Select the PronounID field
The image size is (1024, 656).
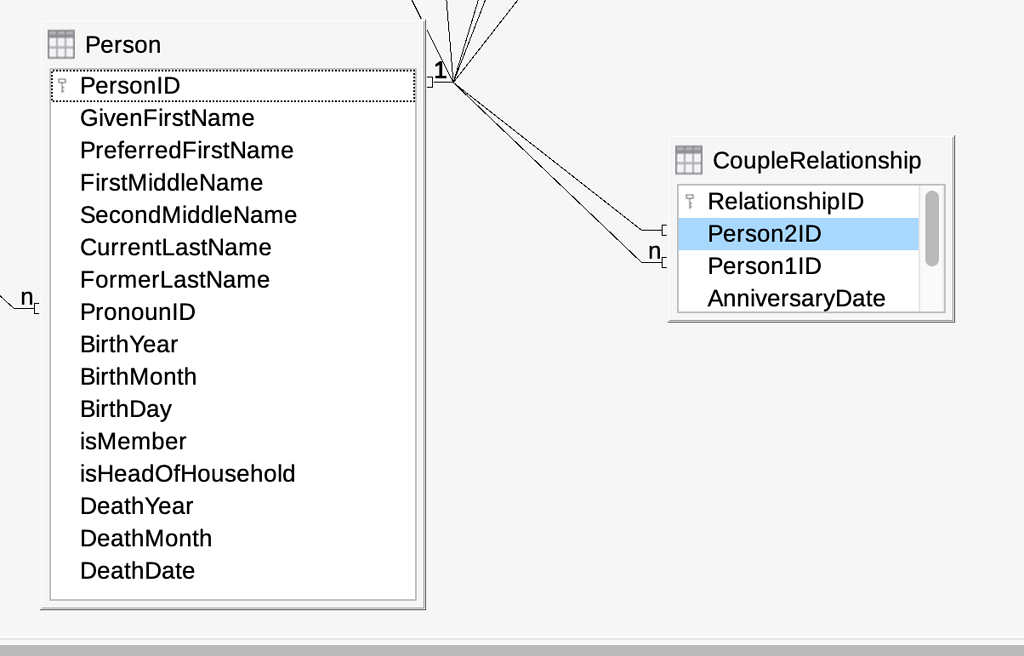coord(138,312)
